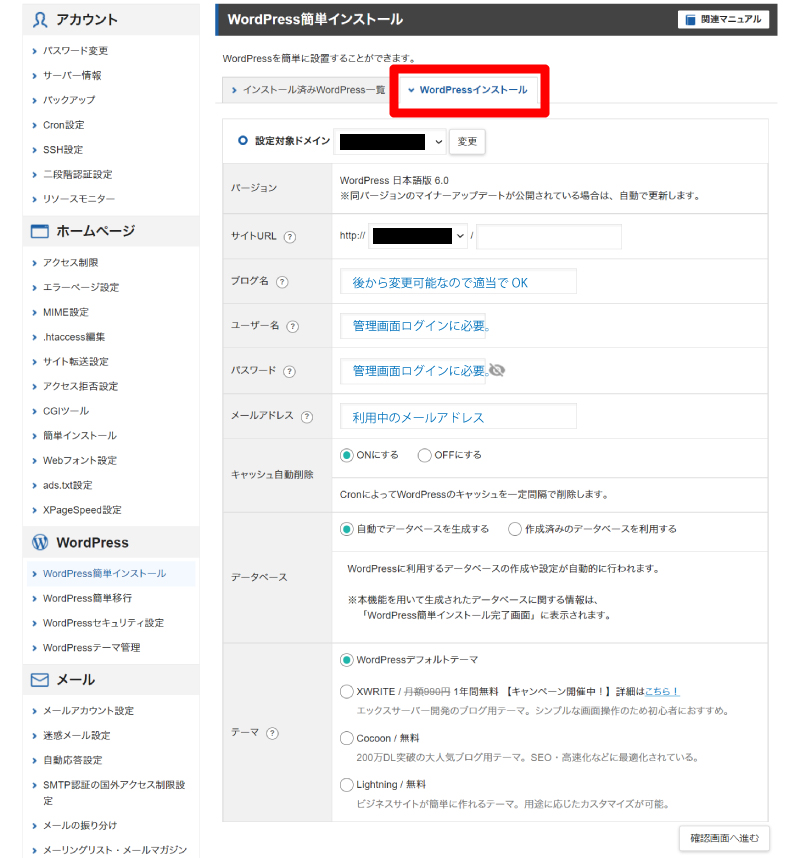Select 自動でデータベースを生成する radio

tap(346, 529)
